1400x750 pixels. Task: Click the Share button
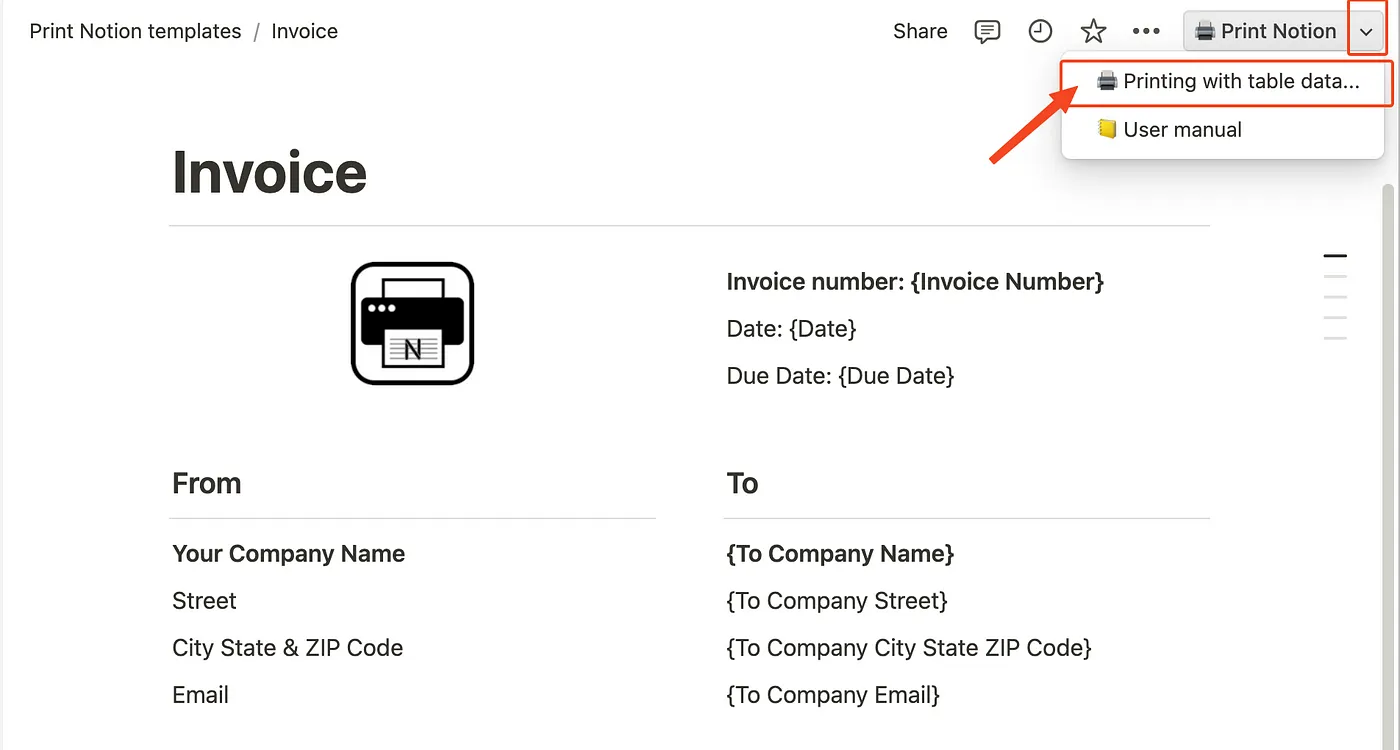919,31
